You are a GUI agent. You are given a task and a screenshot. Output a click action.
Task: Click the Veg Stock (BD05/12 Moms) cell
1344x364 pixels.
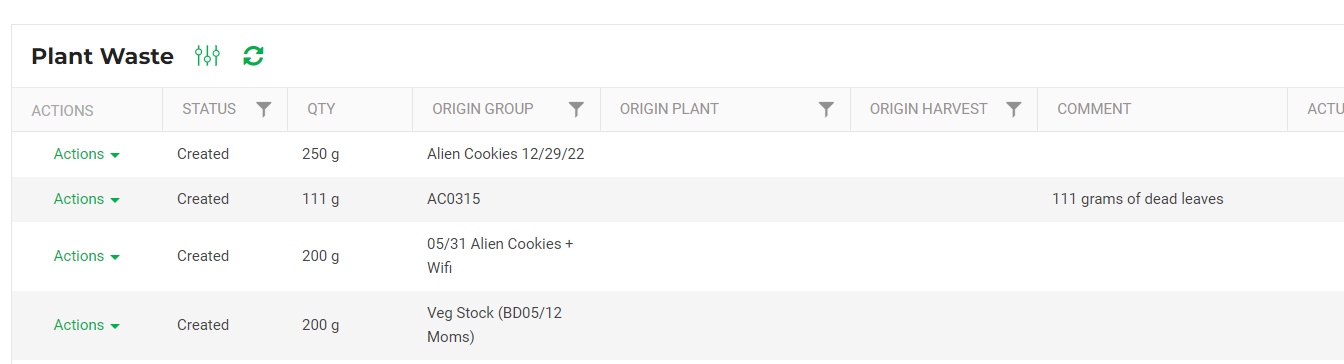coord(495,325)
